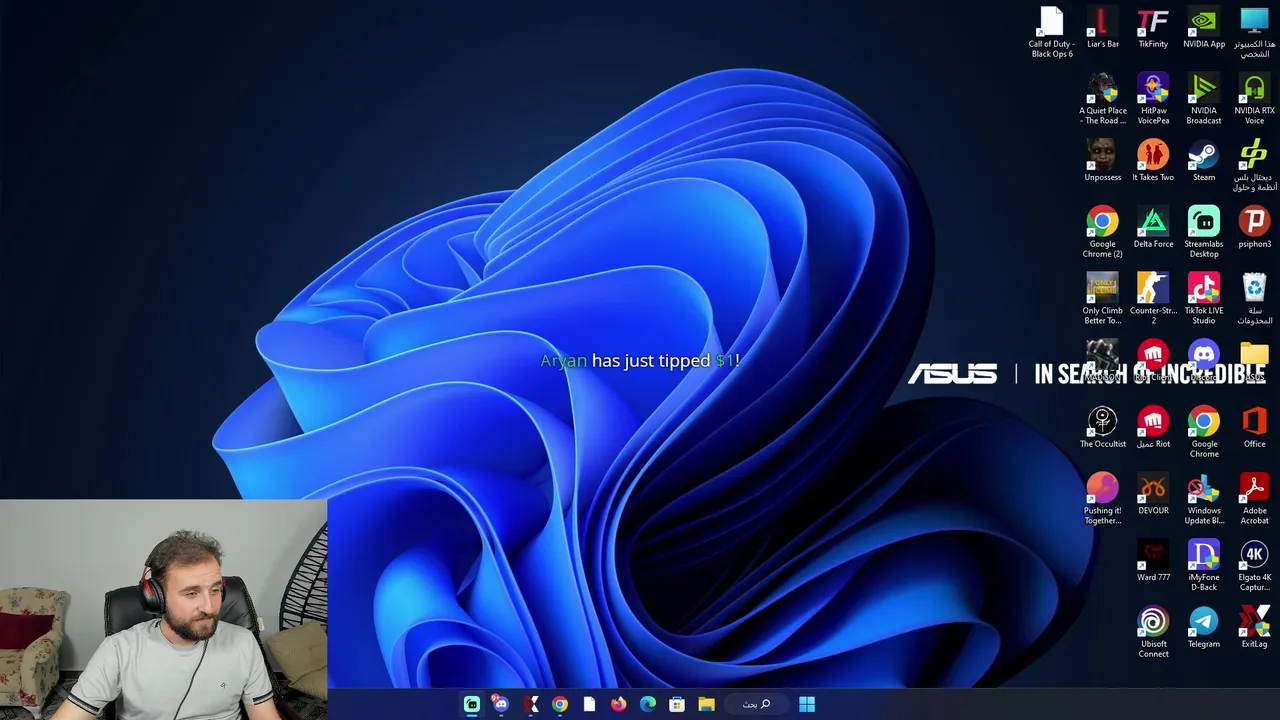Viewport: 1280px width, 720px height.
Task: Click the taskbar search box labeled بحث
Action: pyautogui.click(x=757, y=704)
